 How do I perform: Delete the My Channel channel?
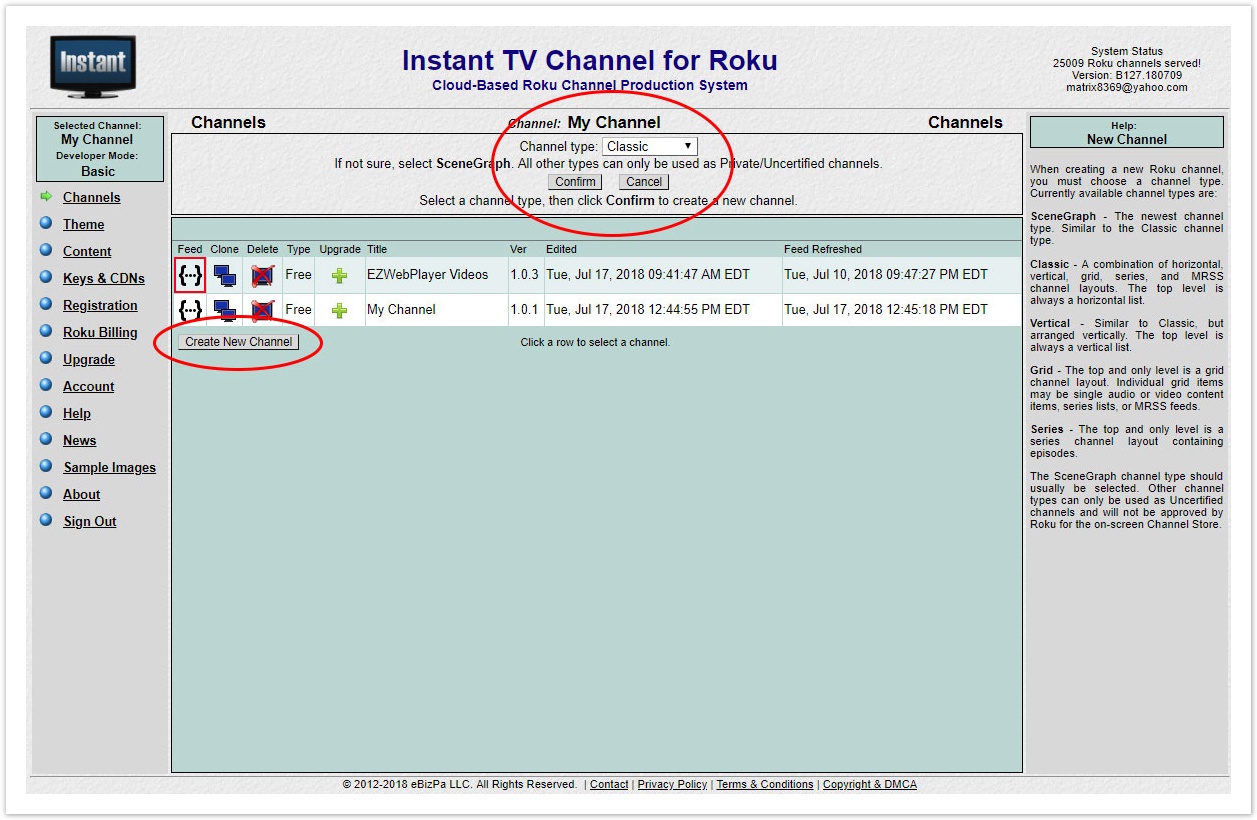click(262, 310)
